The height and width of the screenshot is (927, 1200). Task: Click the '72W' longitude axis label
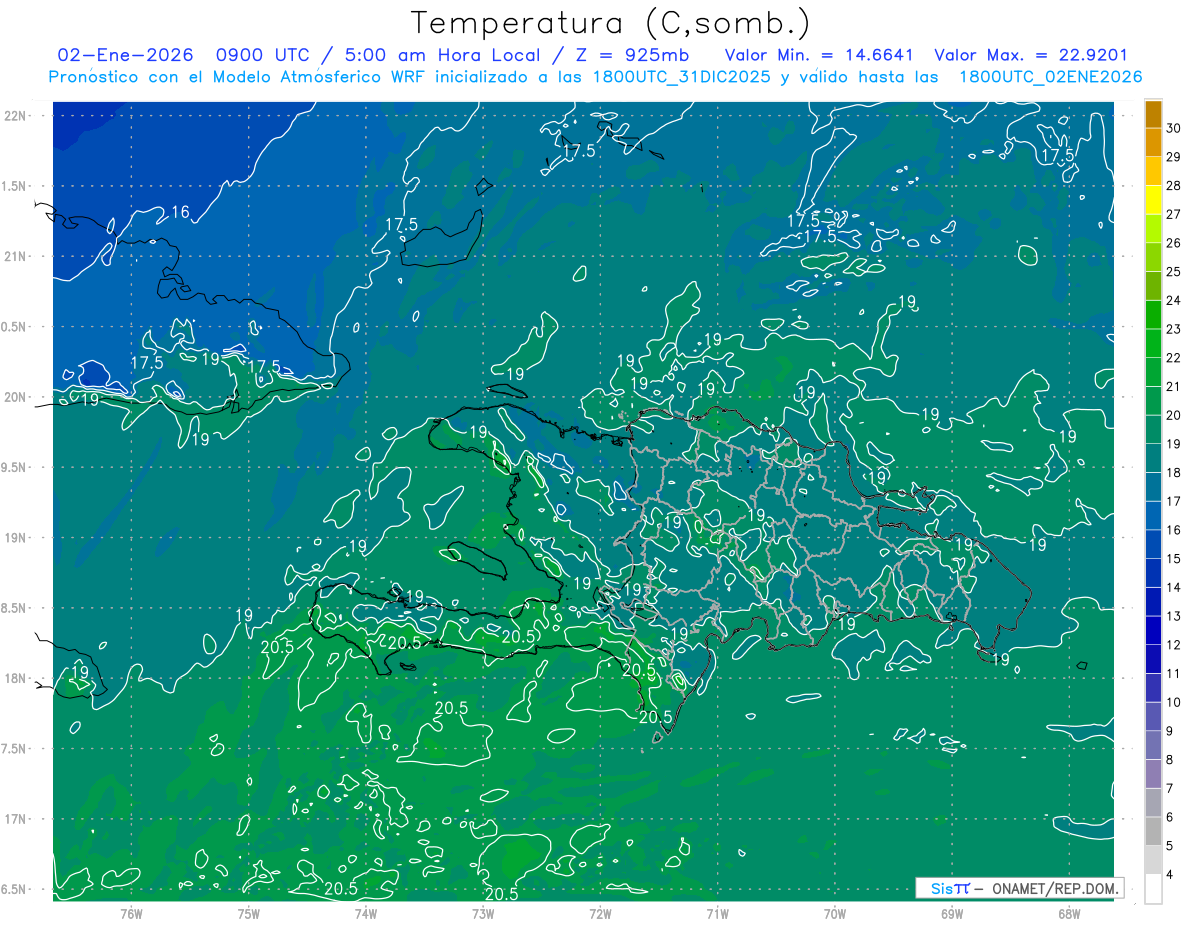600,914
